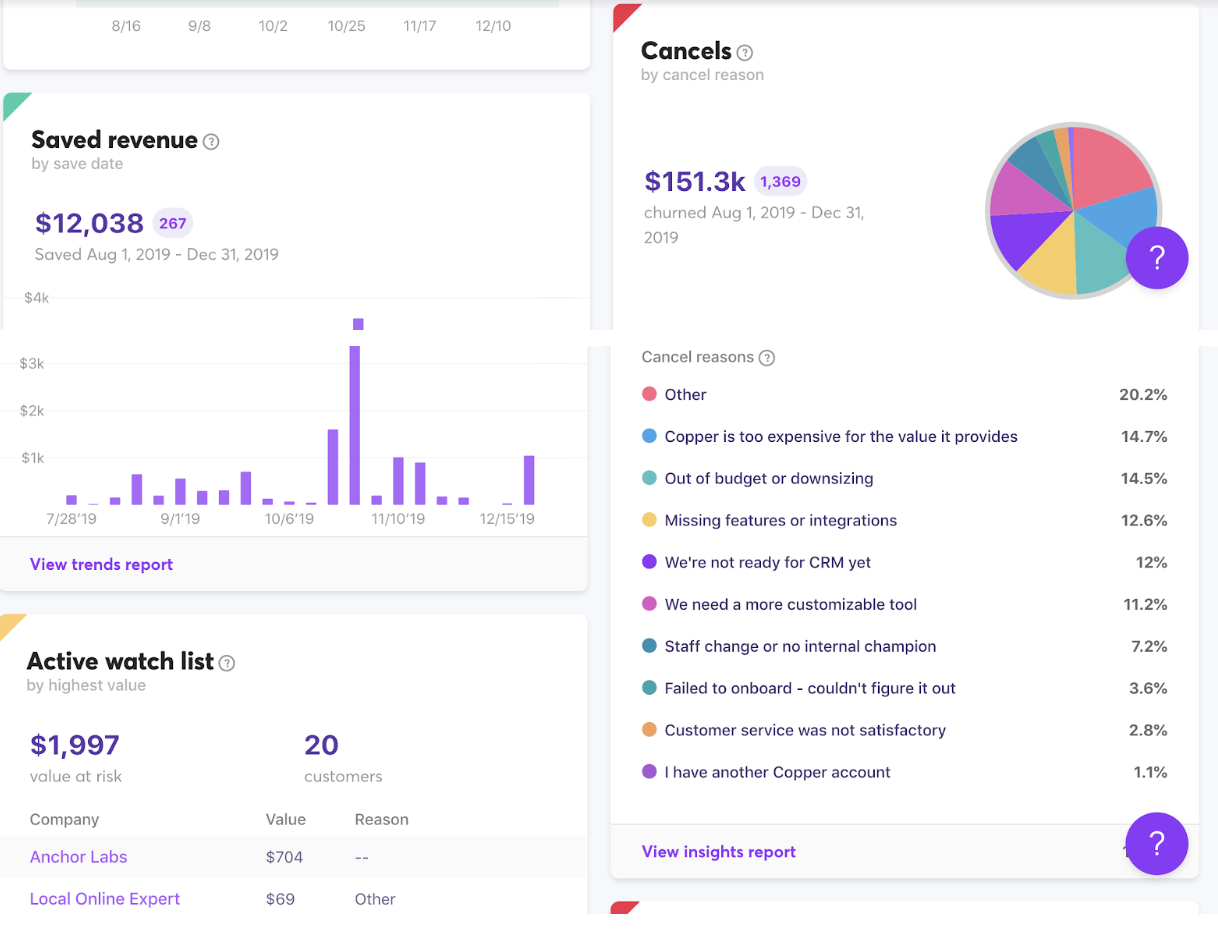
Task: Click the 267 saves count badge
Action: [x=173, y=223]
